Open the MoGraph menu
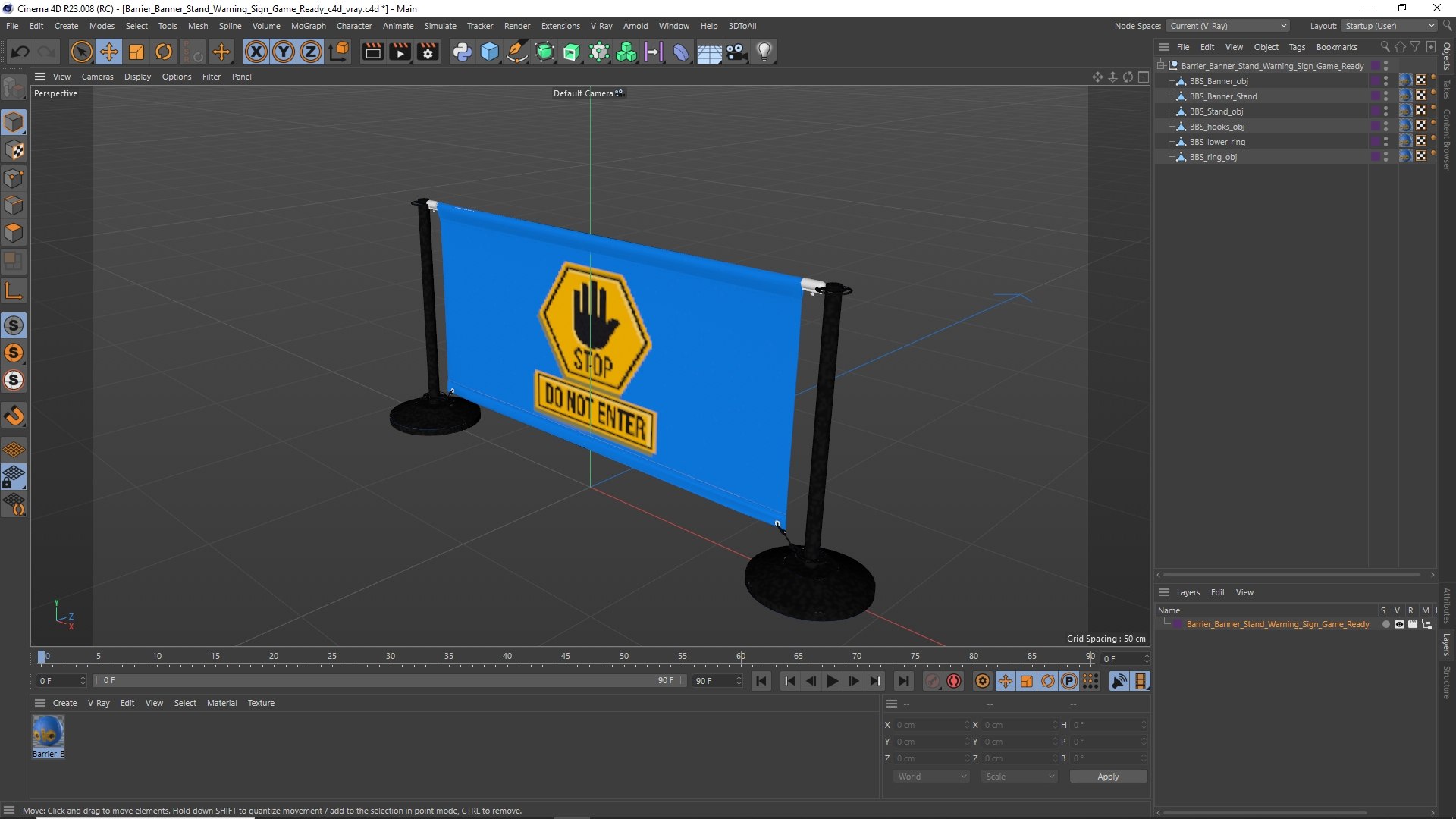This screenshot has width=1456, height=819. click(x=308, y=26)
